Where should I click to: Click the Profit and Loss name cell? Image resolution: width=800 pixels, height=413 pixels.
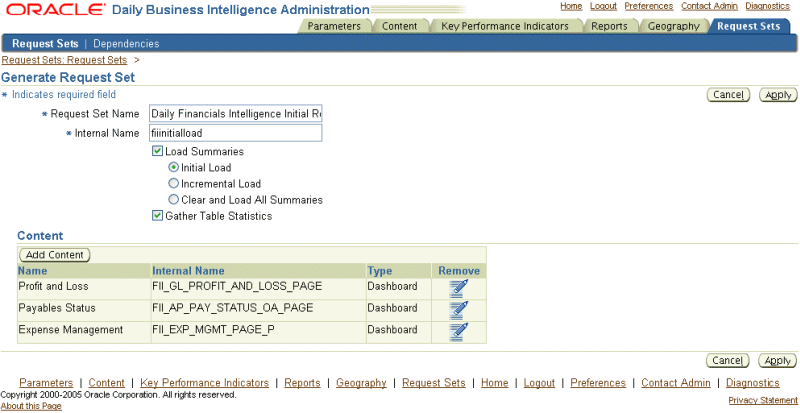tap(53, 286)
